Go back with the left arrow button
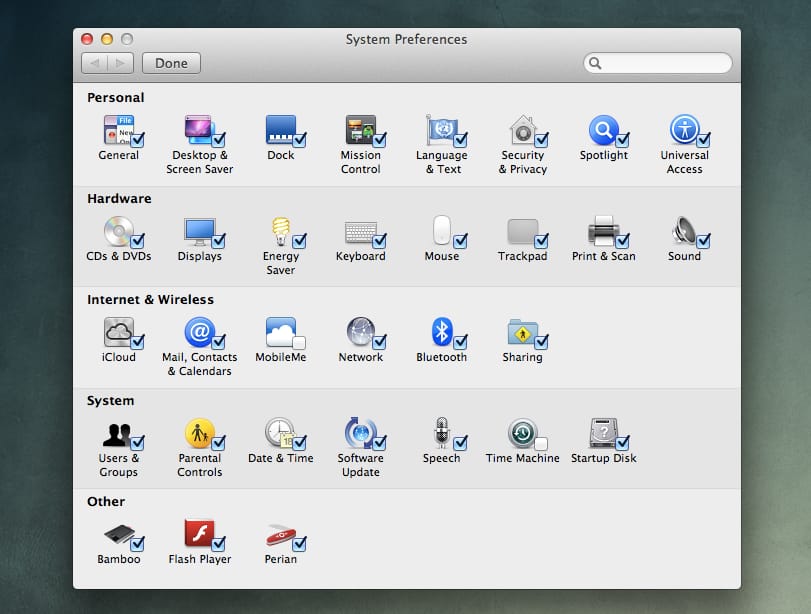This screenshot has height=614, width=811. [94, 63]
